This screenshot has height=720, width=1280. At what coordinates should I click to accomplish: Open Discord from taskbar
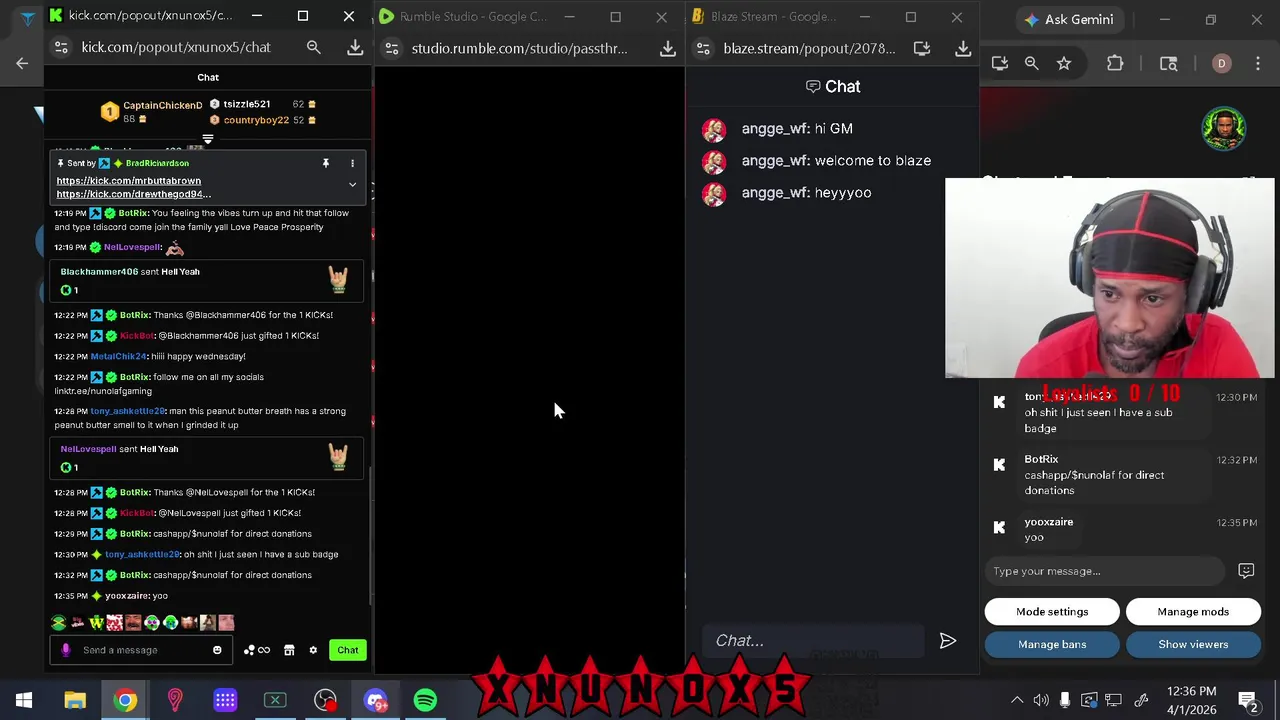tap(375, 700)
